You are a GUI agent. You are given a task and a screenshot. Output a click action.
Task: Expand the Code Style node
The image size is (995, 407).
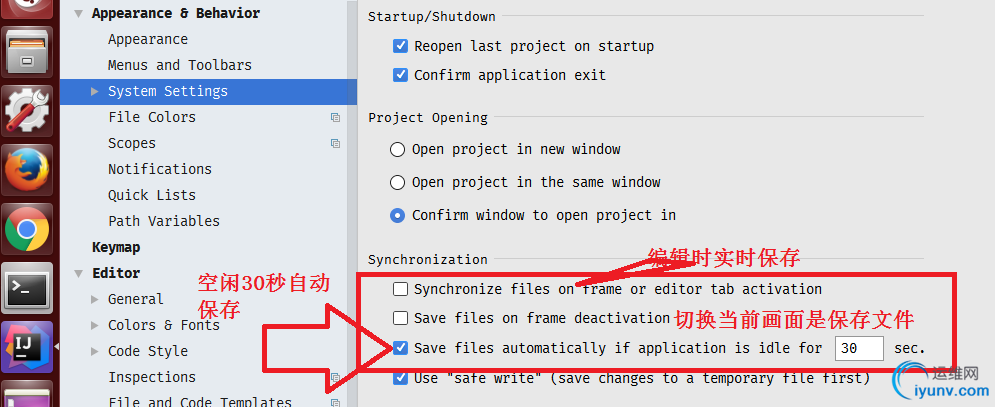(x=95, y=351)
